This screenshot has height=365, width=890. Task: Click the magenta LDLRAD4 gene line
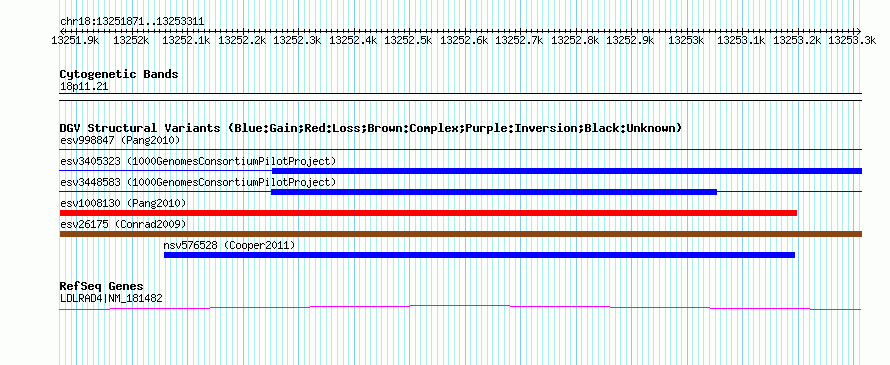click(460, 306)
